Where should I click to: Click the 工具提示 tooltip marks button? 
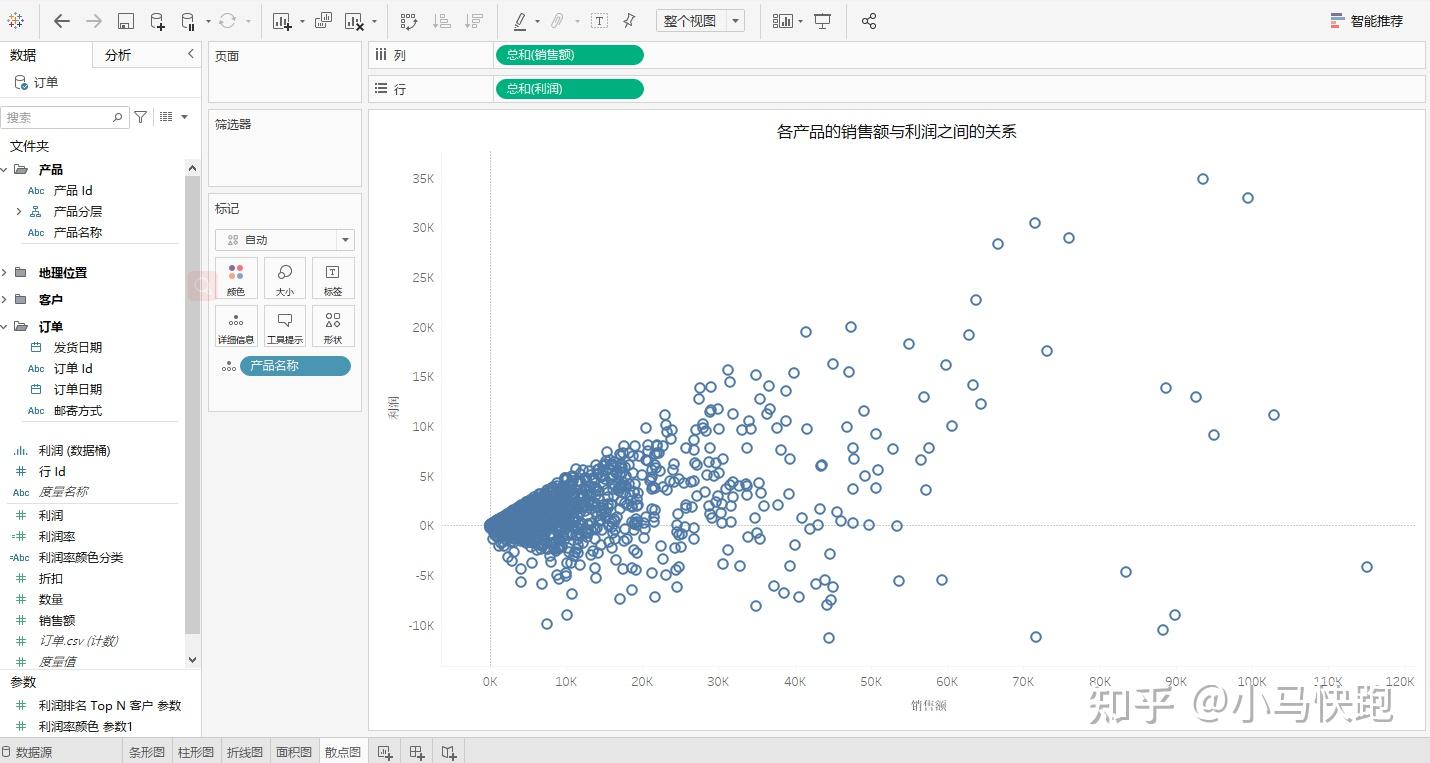click(x=285, y=326)
